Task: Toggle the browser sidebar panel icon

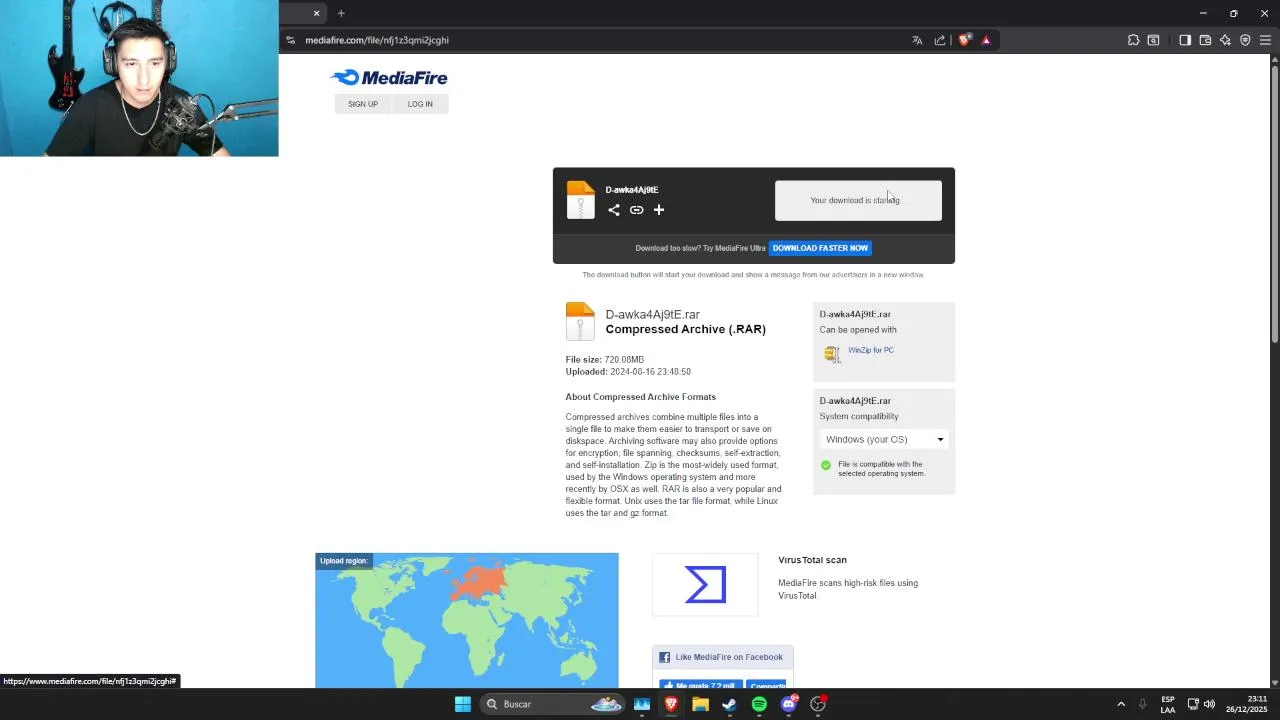Action: coord(1185,40)
